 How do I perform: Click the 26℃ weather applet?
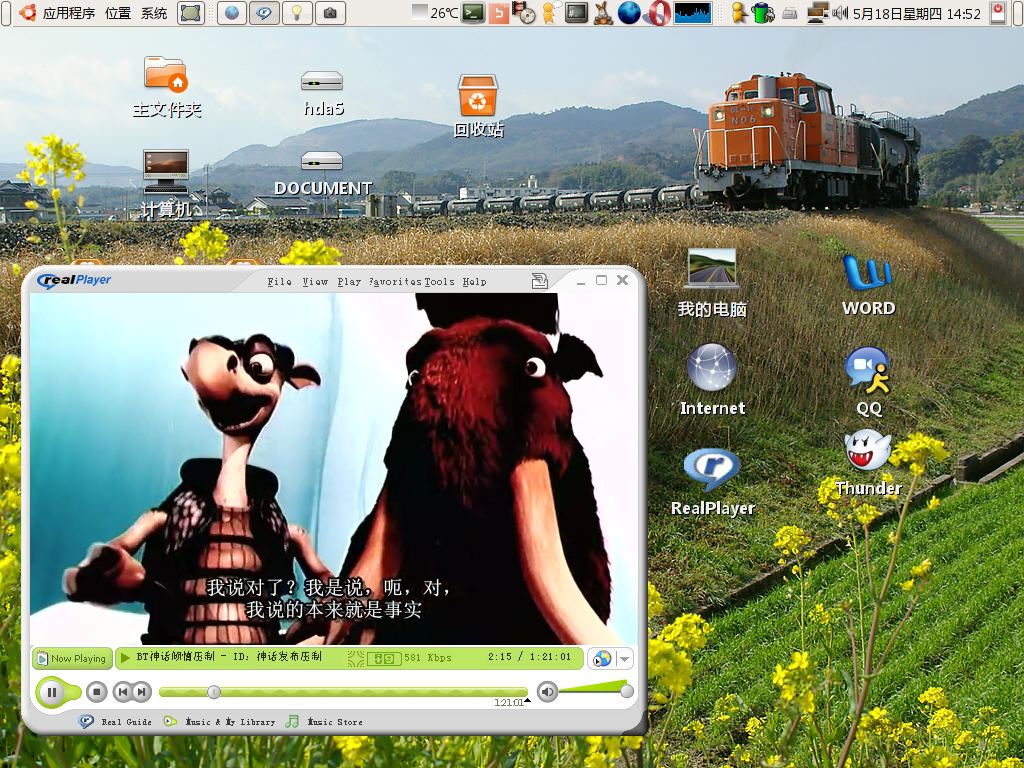pos(436,13)
